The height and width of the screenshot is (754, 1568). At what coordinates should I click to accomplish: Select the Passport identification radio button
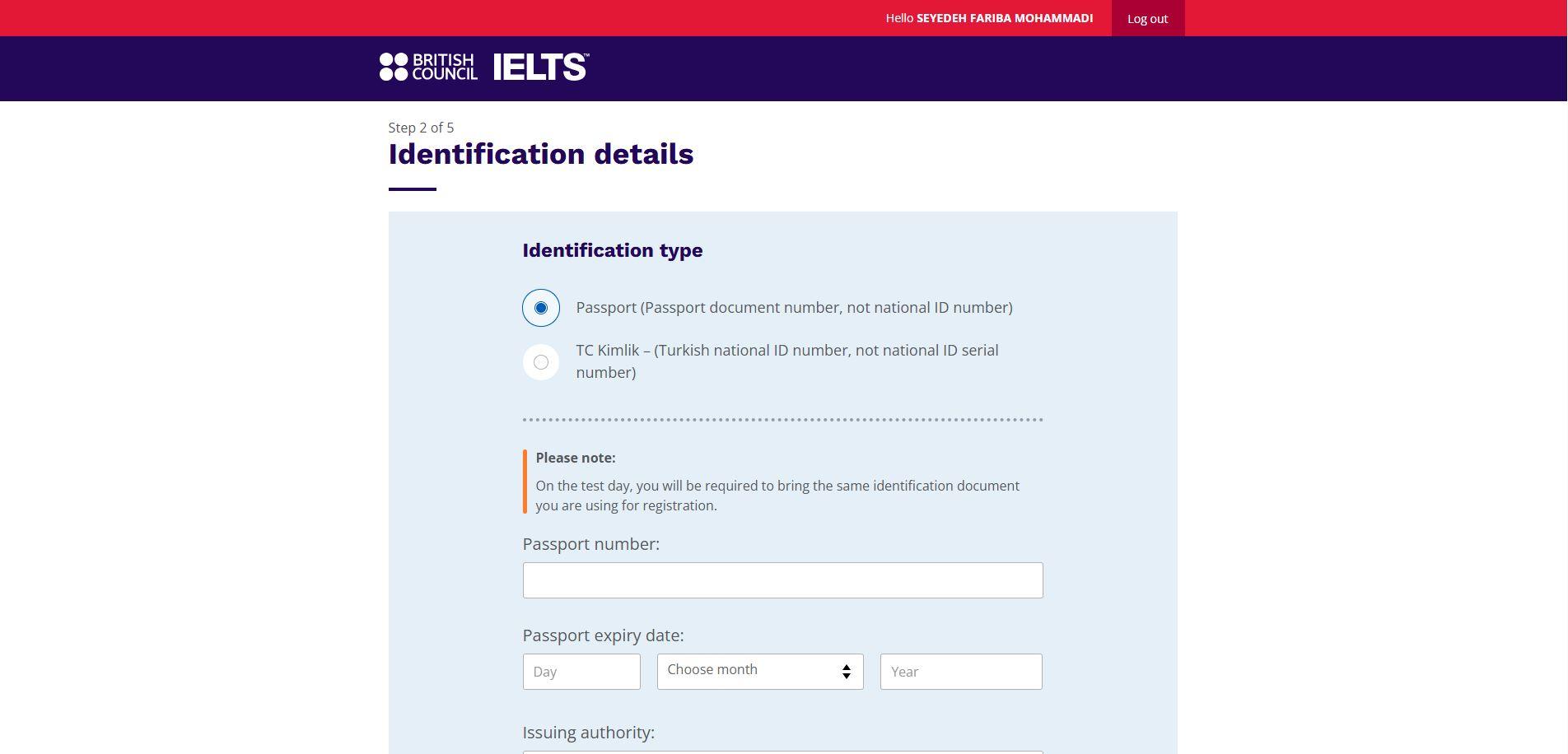click(x=541, y=308)
